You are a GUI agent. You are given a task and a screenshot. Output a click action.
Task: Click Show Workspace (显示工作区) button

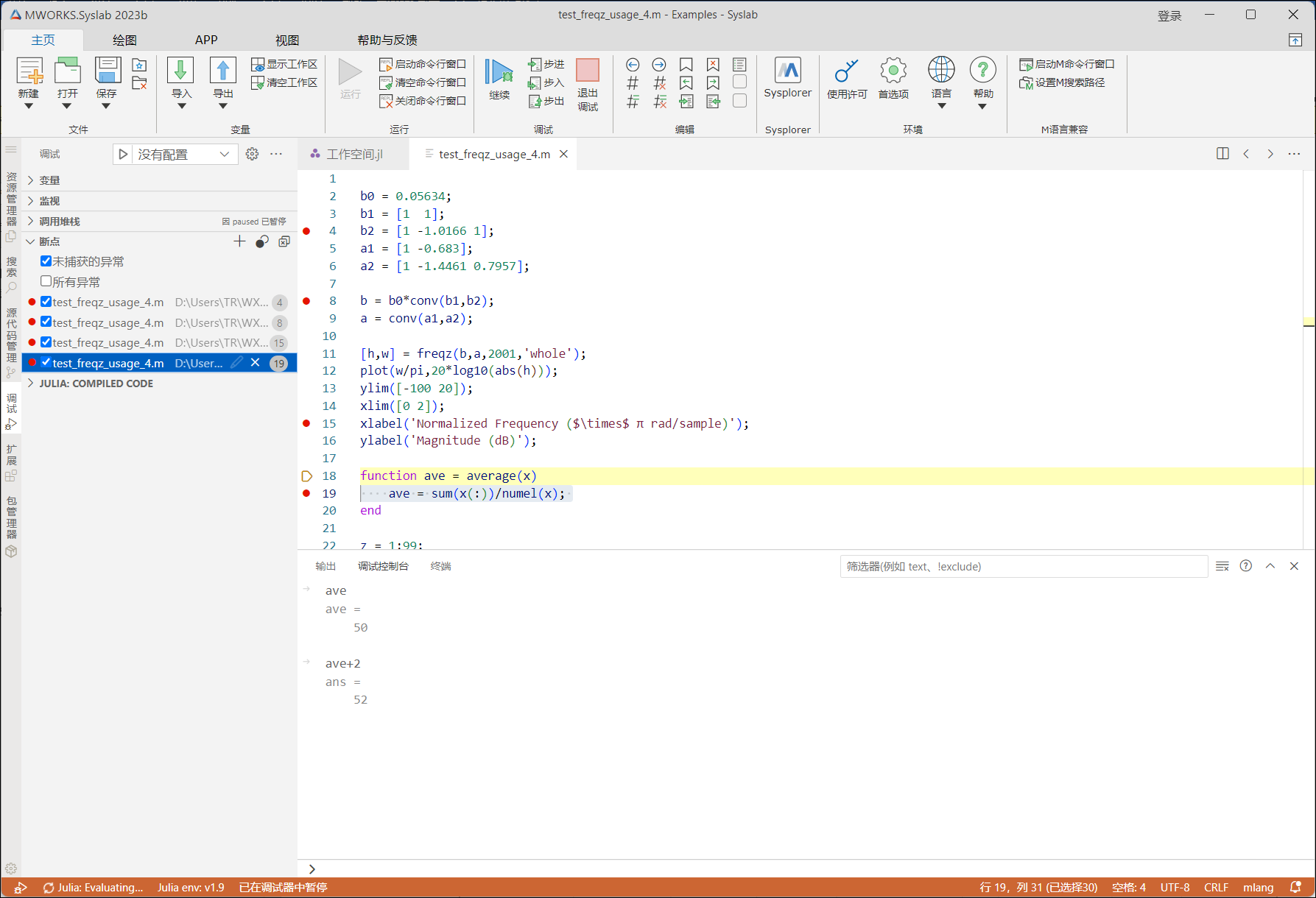[284, 65]
